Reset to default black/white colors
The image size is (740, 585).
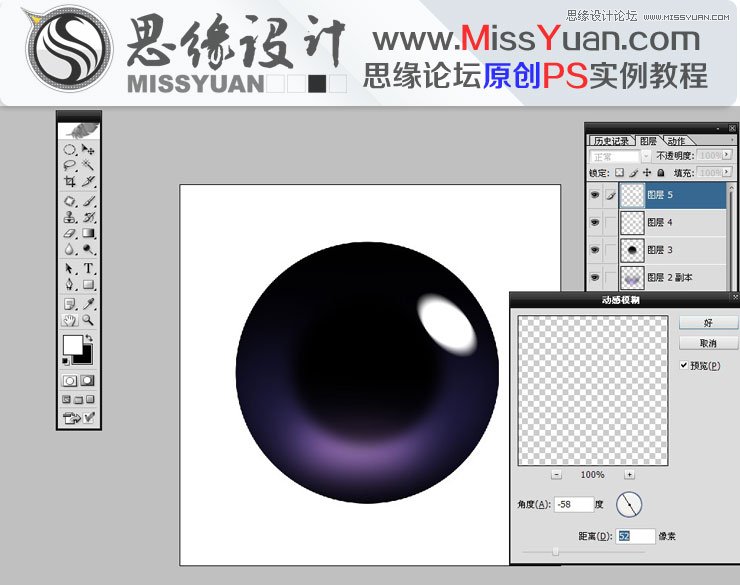pos(66,361)
